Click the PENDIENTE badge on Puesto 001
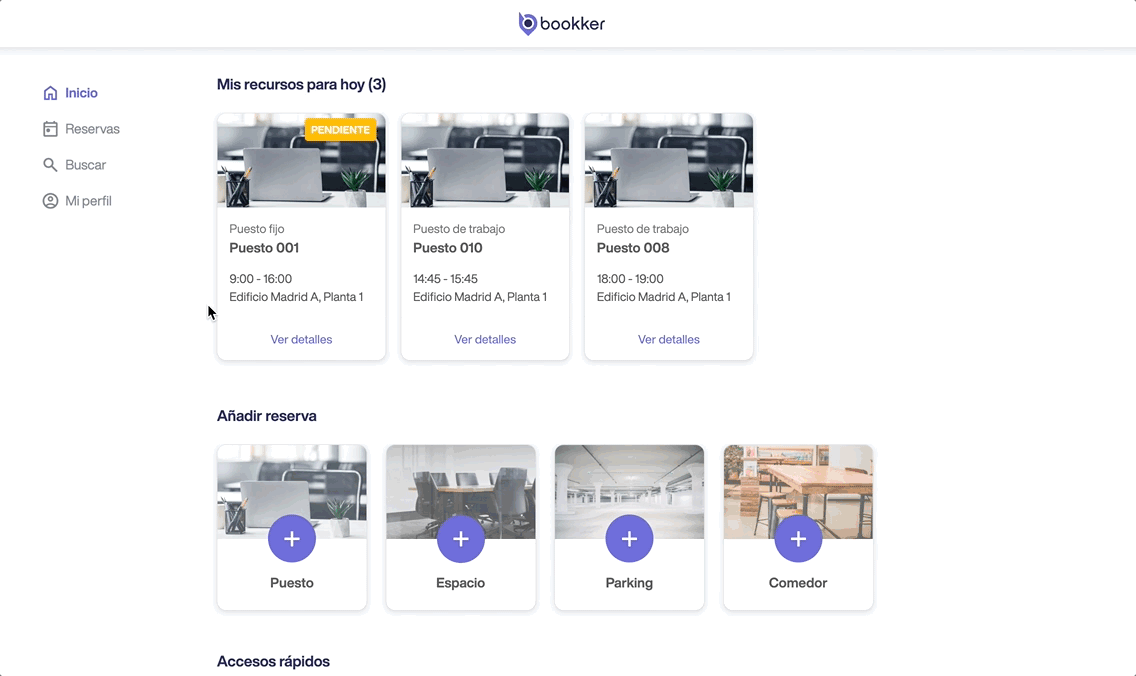Viewport: 1136px width, 676px height. (x=340, y=130)
